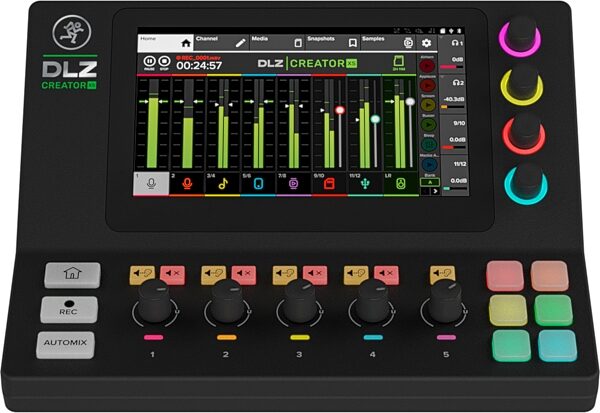The width and height of the screenshot is (600, 413).
Task: Tap the Wi-Fi status icon
Action: pos(451,31)
